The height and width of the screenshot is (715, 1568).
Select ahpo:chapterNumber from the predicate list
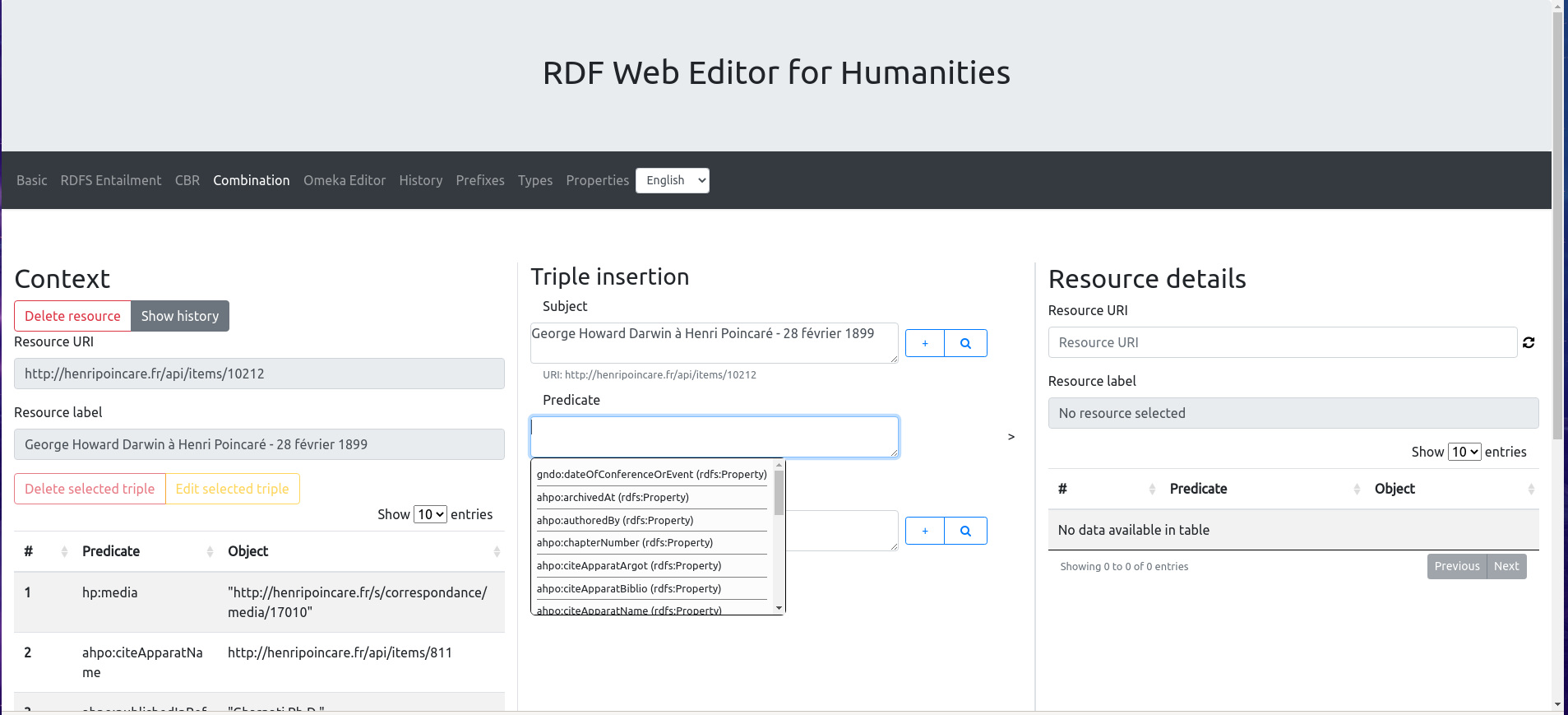pos(625,542)
